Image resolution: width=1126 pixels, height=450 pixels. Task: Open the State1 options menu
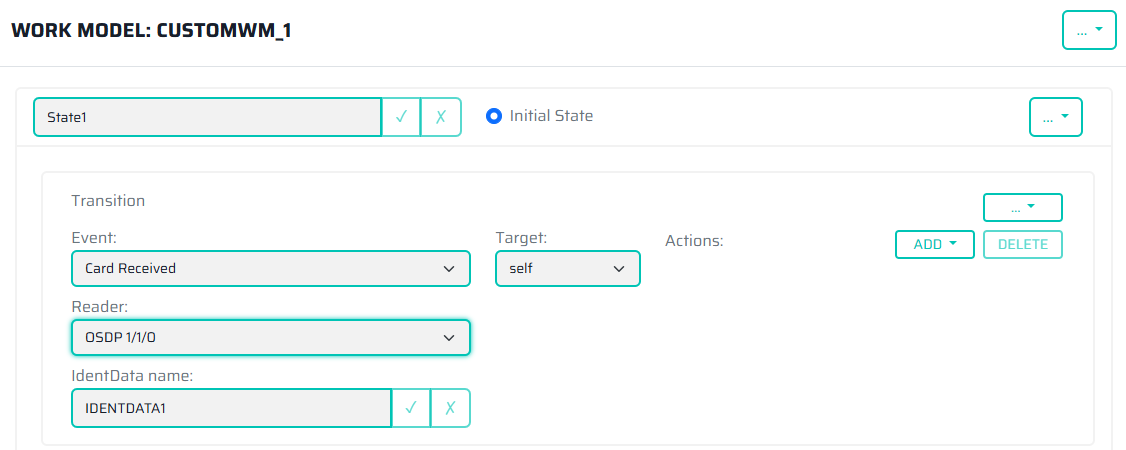click(x=1055, y=117)
